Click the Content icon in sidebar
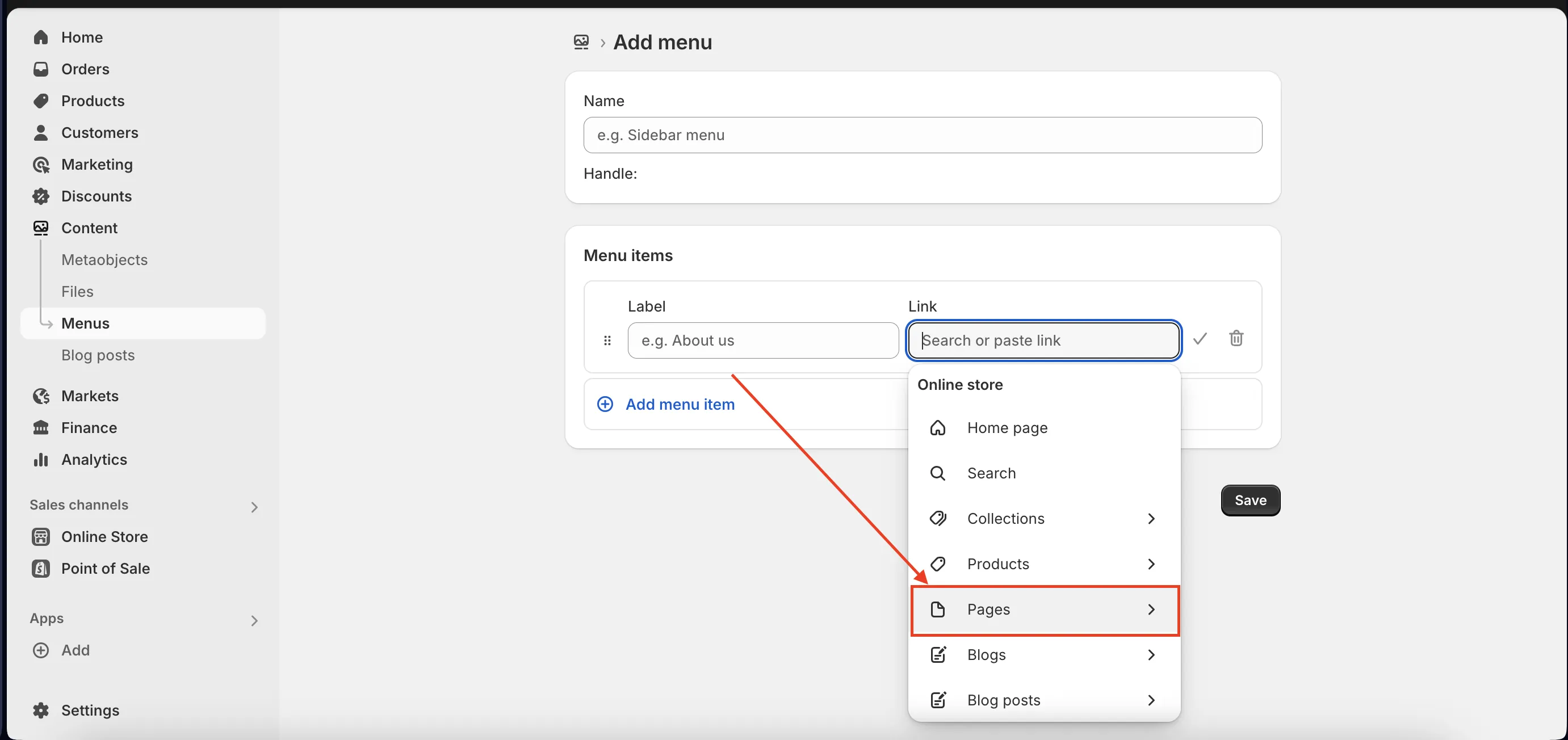This screenshot has width=1568, height=740. pyautogui.click(x=41, y=228)
